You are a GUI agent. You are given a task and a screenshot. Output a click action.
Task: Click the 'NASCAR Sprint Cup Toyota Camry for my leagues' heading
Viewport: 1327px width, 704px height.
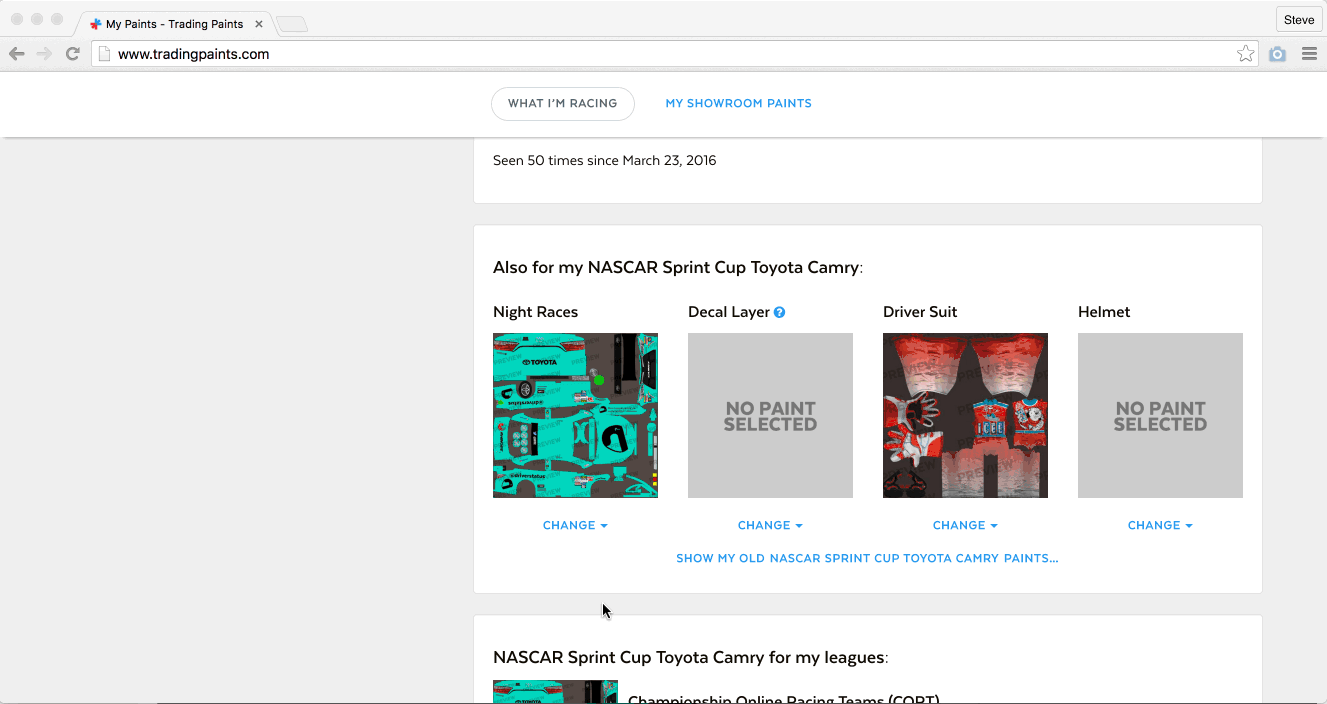[x=691, y=657]
